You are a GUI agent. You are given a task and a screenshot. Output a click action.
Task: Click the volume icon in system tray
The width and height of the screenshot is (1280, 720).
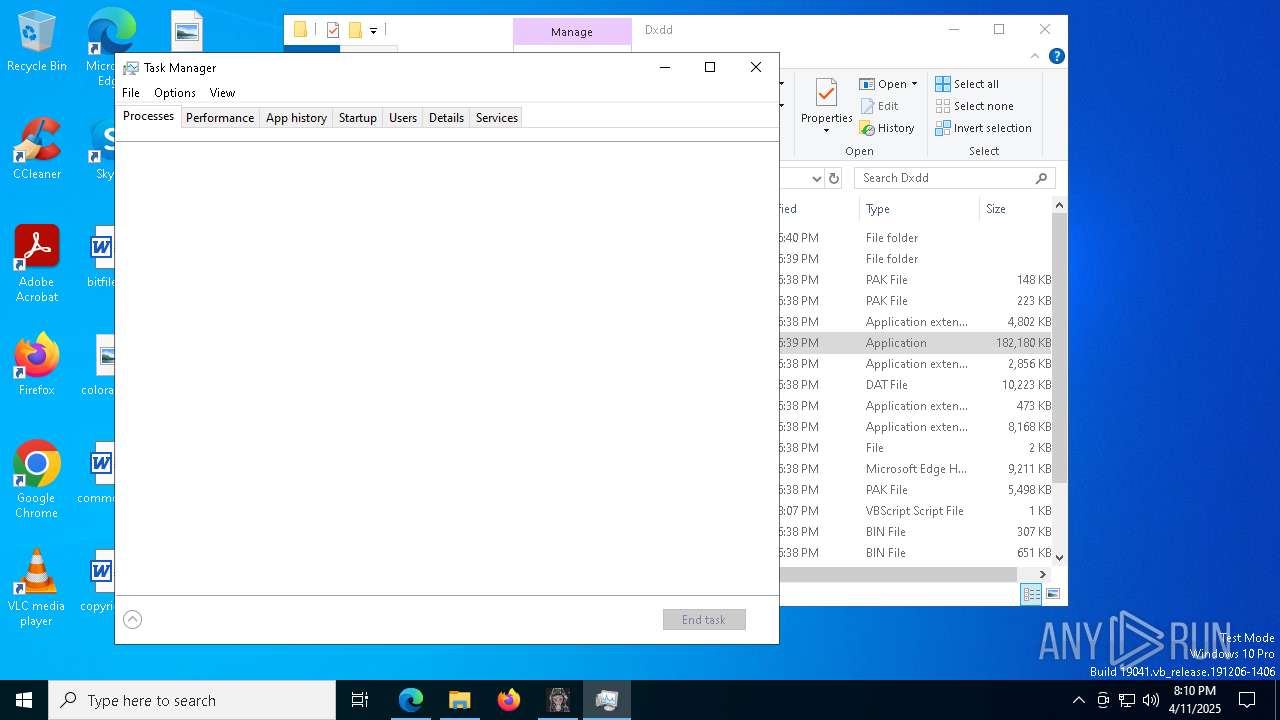[1151, 700]
